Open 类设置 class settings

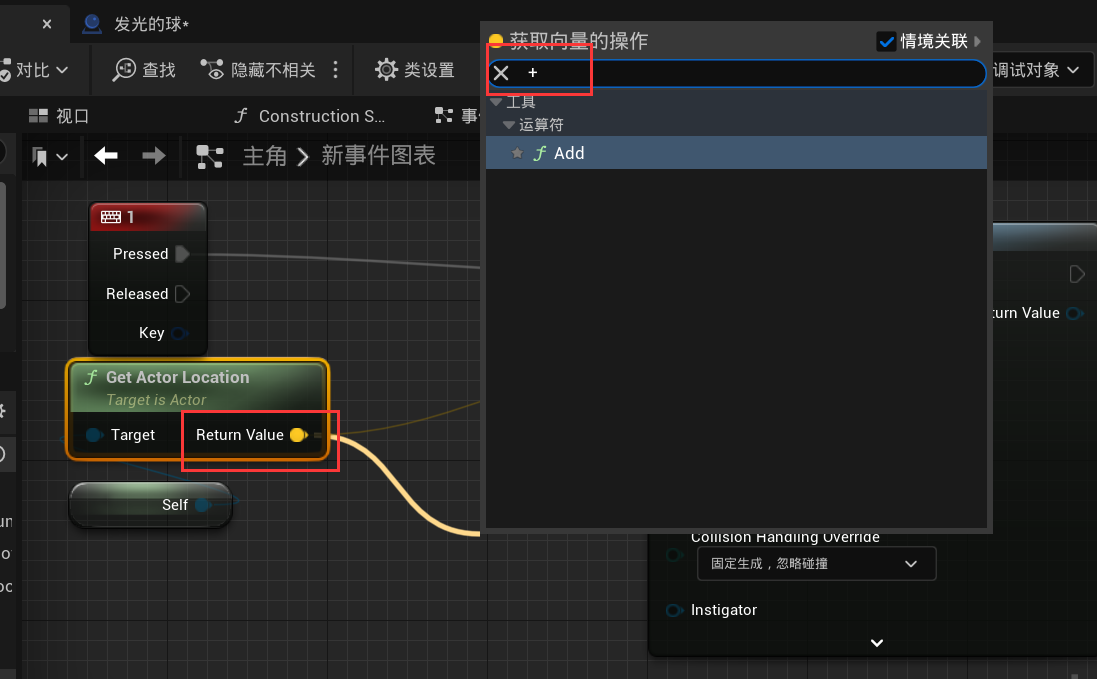pyautogui.click(x=415, y=70)
